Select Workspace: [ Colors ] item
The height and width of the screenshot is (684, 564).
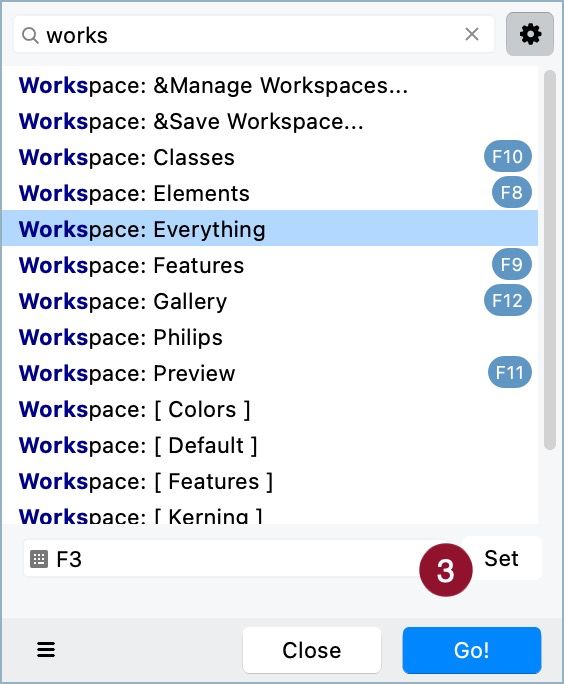[x=270, y=409]
